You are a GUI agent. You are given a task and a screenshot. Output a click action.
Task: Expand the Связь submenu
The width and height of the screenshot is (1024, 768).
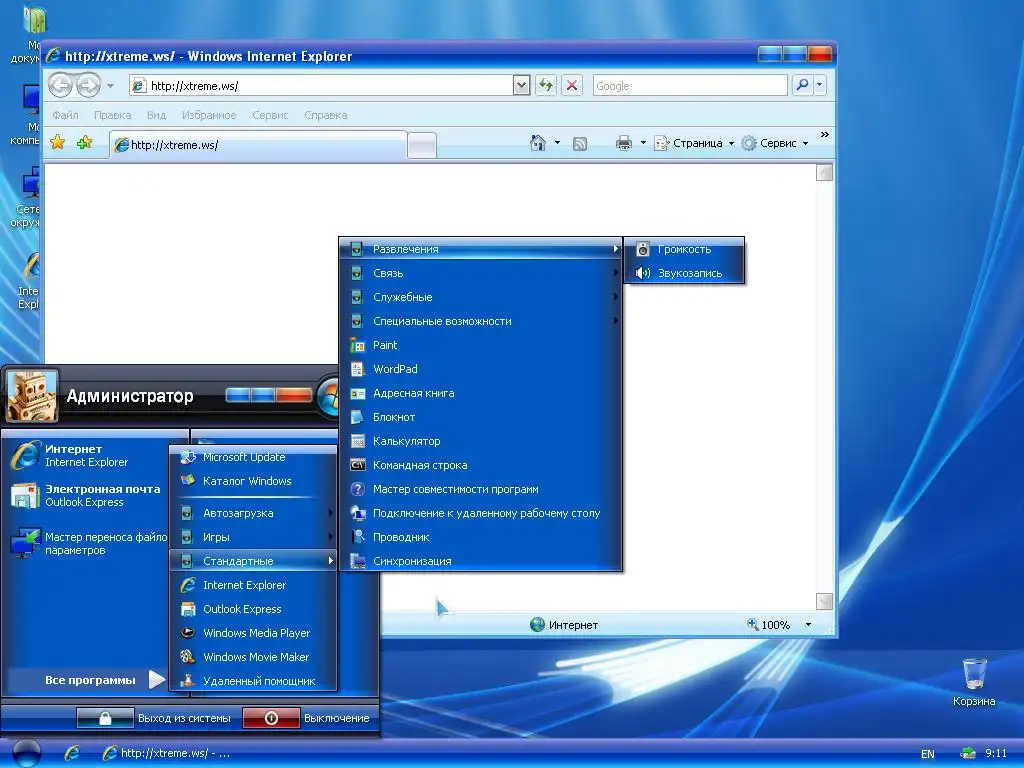tap(481, 273)
